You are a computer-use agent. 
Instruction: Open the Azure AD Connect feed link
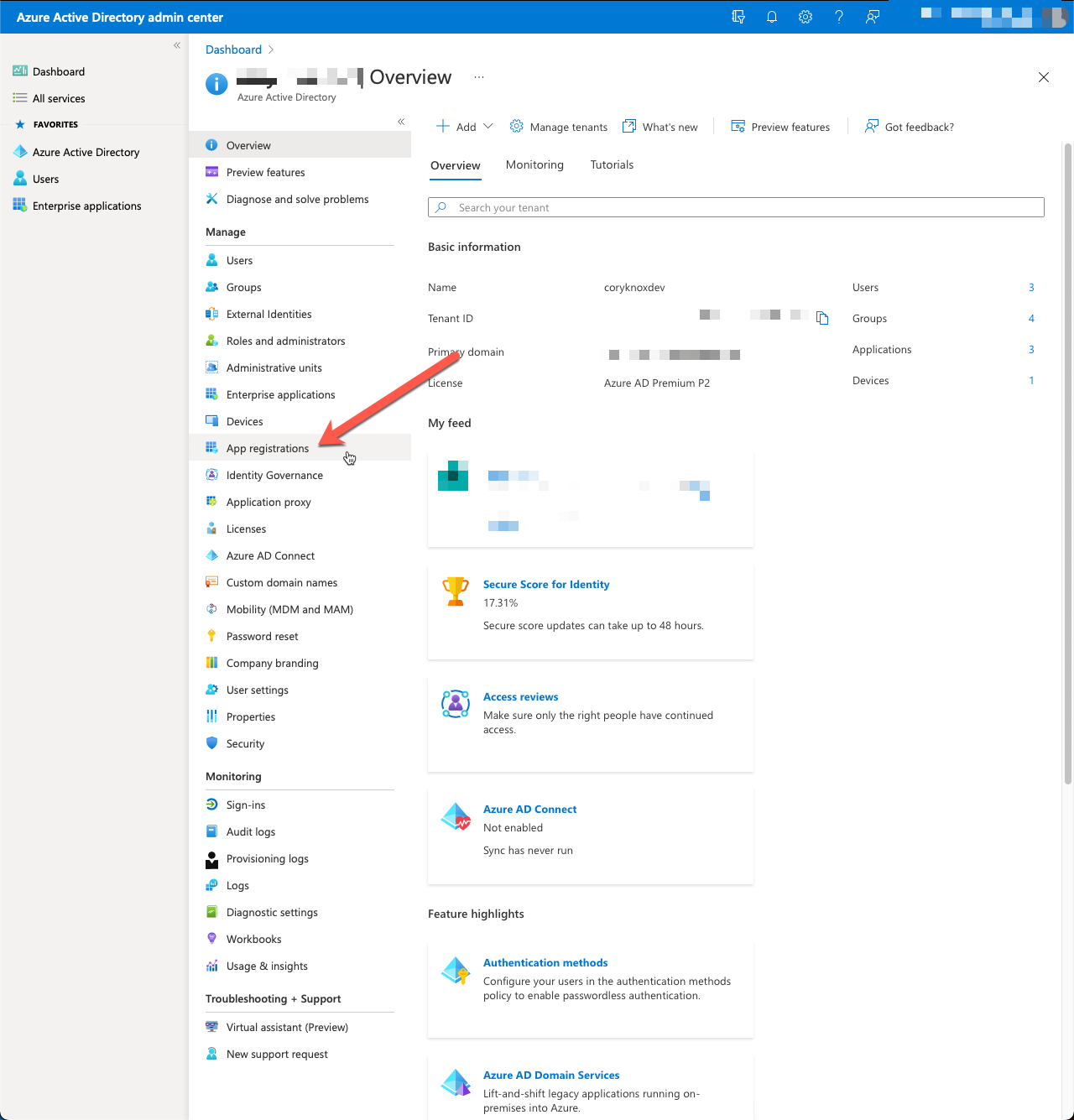(529, 810)
